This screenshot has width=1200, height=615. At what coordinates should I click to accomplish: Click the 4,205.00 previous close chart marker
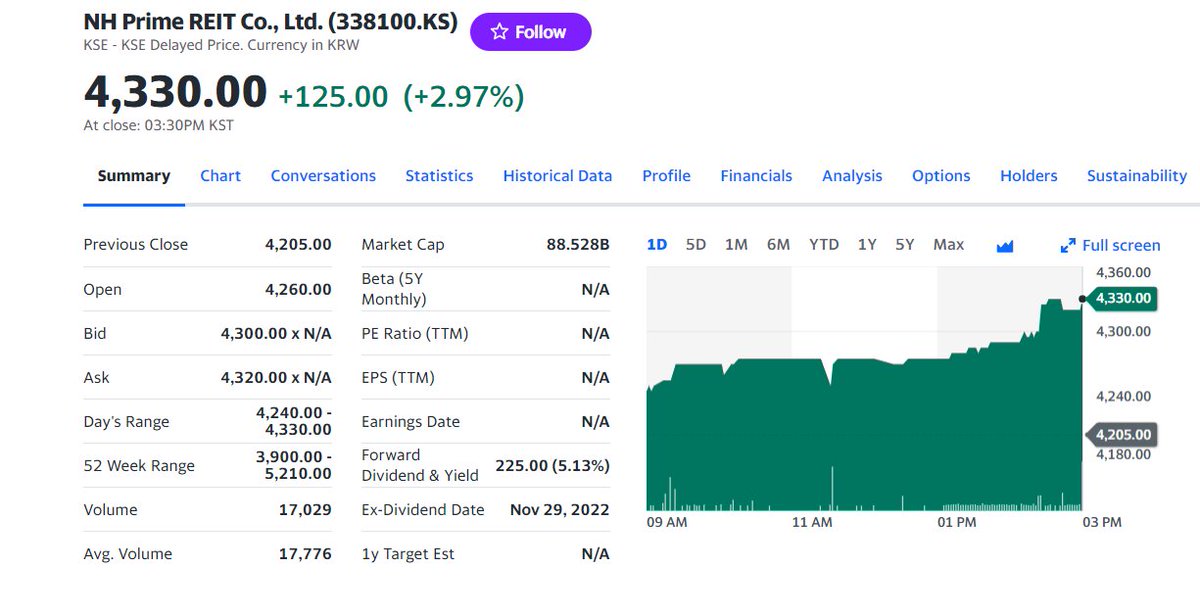tap(1121, 435)
